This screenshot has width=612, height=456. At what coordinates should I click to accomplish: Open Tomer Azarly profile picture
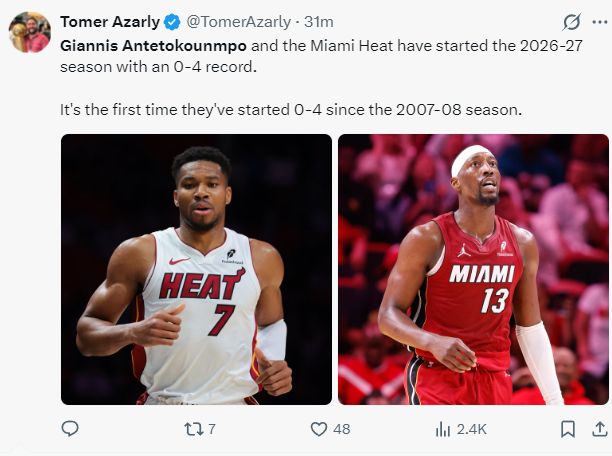[30, 32]
